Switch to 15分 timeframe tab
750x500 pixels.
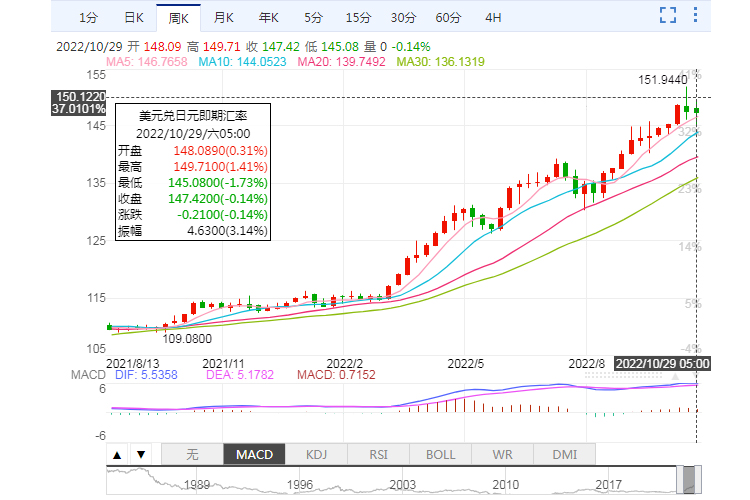coord(358,18)
